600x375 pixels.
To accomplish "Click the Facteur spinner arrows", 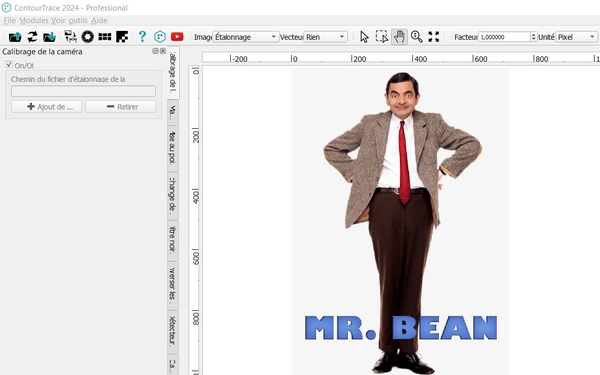I will pos(534,37).
